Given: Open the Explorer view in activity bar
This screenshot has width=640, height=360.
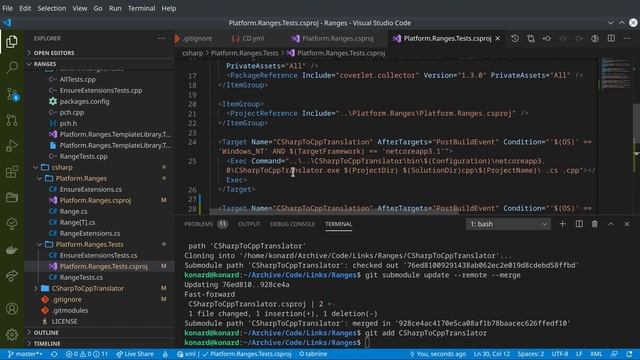Looking at the screenshot, I should (12, 41).
